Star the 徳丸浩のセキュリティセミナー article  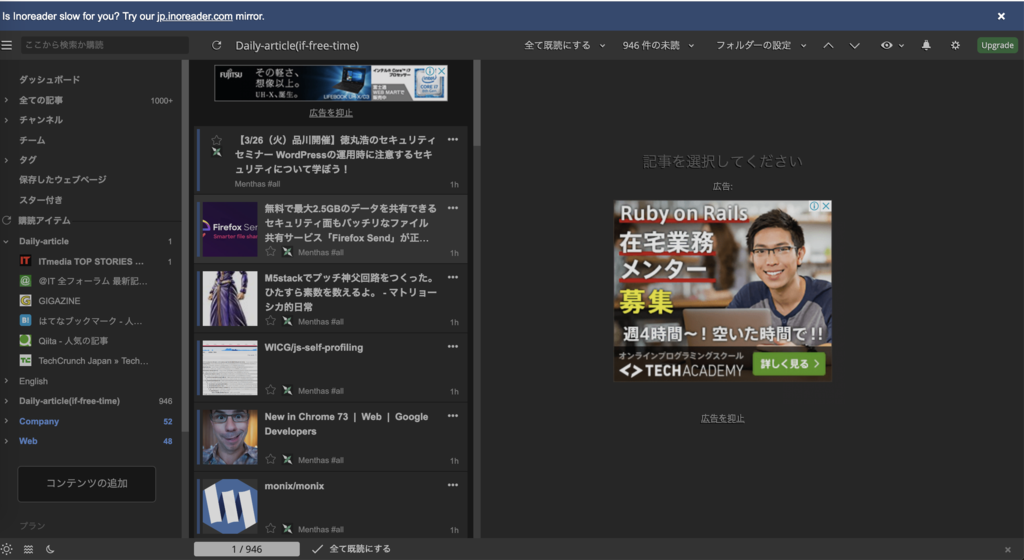point(217,140)
